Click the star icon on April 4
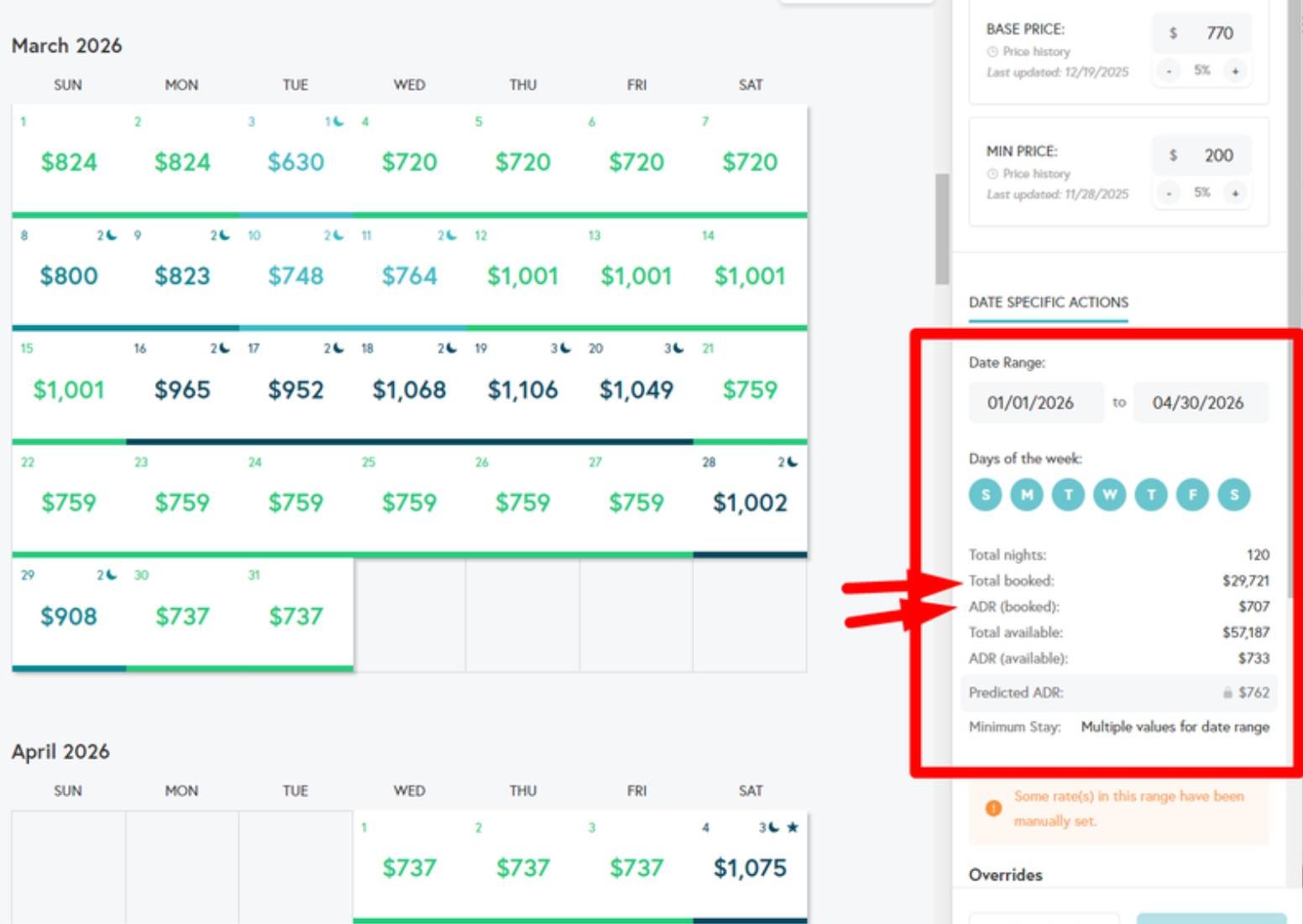1303x924 pixels. tap(793, 827)
